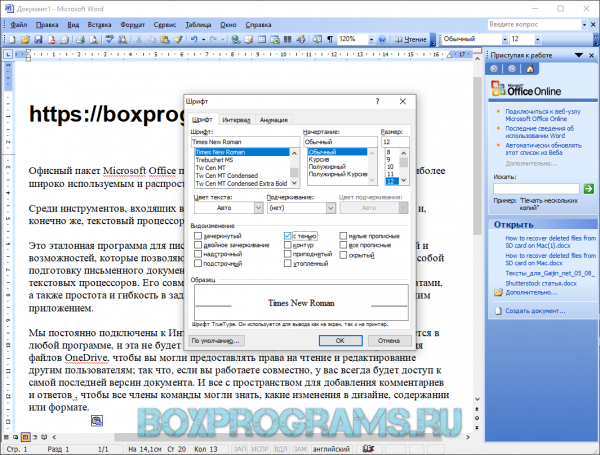This screenshot has width=600, height=455.
Task: Click the paste options icon in document
Action: point(97,421)
